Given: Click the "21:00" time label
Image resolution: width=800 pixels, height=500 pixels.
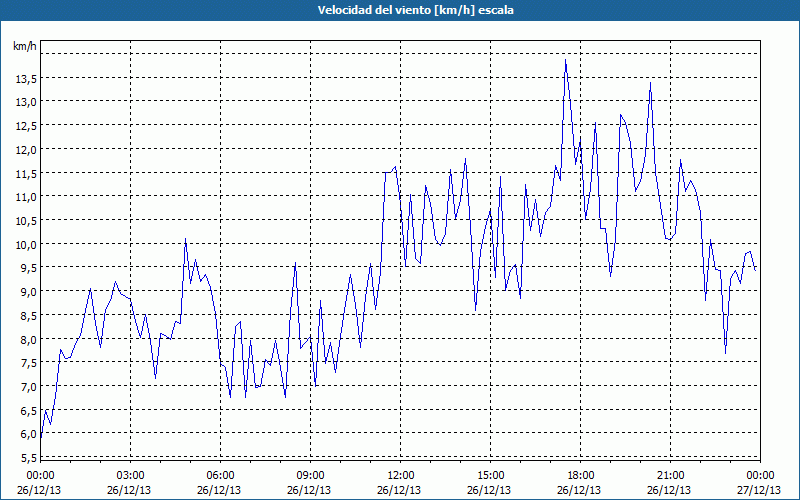Looking at the screenshot, I should [x=670, y=476].
